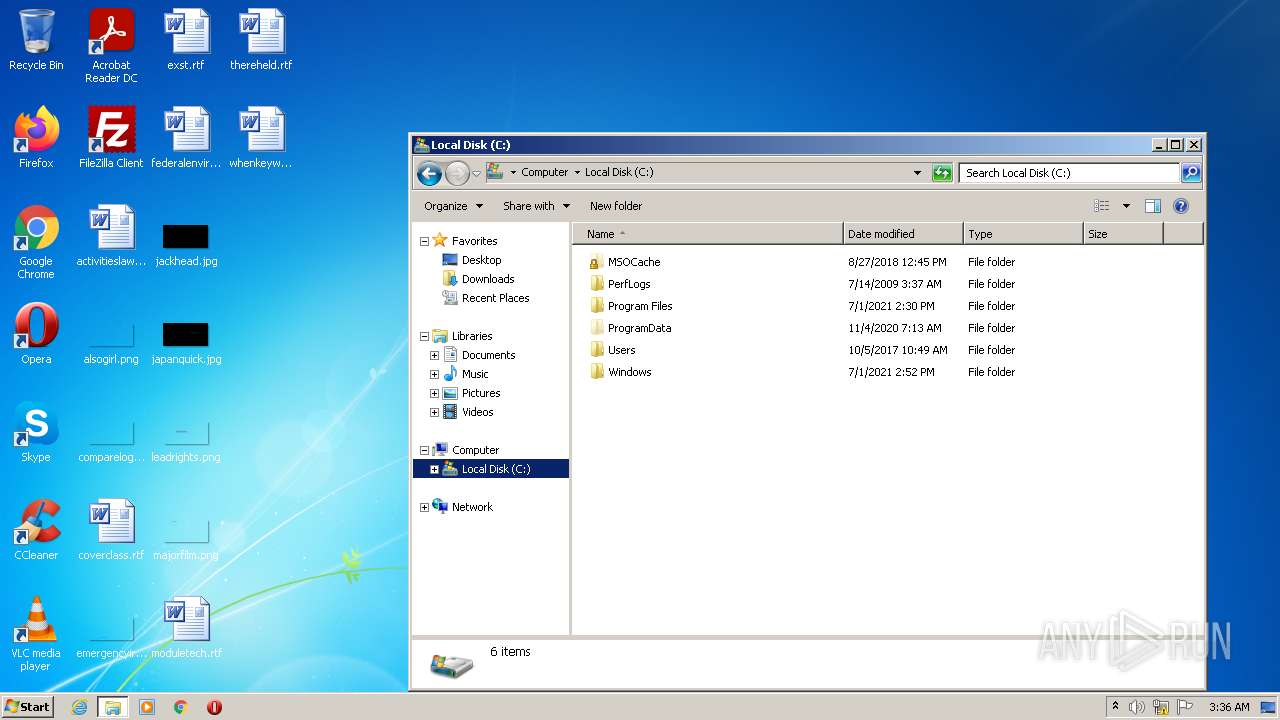Open the Organize menu
Image resolution: width=1280 pixels, height=720 pixels.
pyautogui.click(x=453, y=206)
